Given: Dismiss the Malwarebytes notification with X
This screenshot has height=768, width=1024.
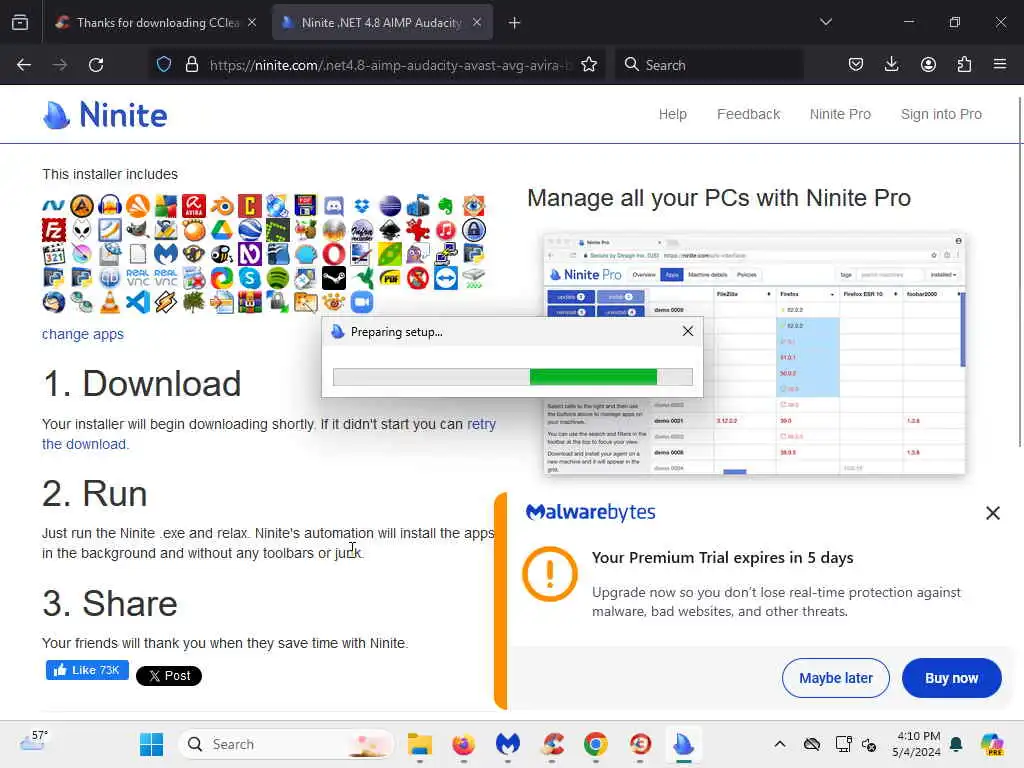Looking at the screenshot, I should [993, 513].
